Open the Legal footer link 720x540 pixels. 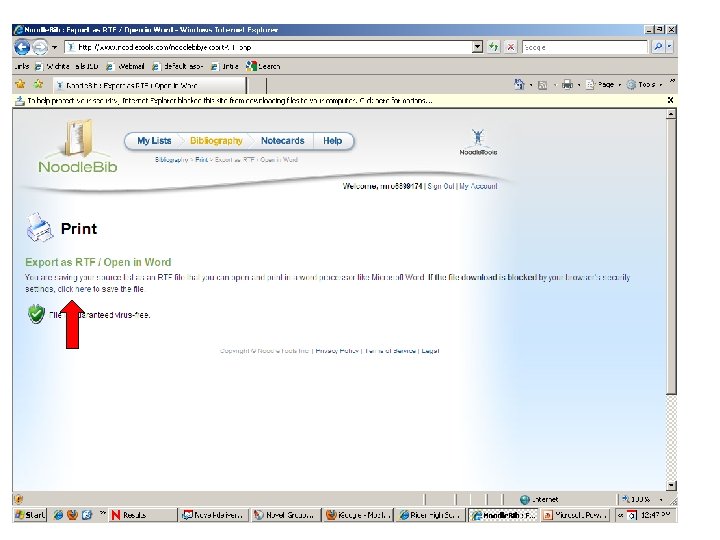430,351
